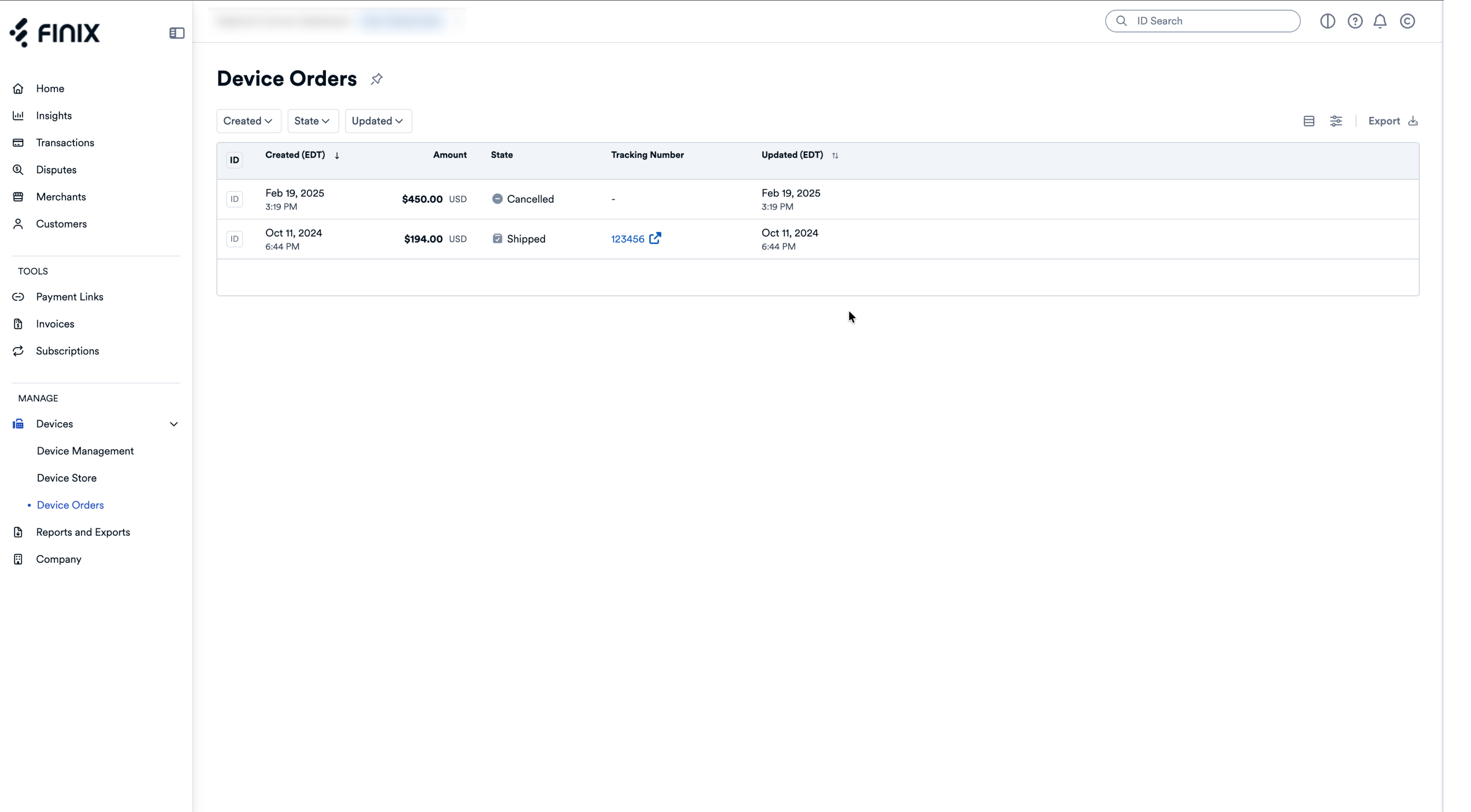Screen dimensions: 1471x812
Task: Toggle the dark mode contrast icon
Action: click(1327, 21)
